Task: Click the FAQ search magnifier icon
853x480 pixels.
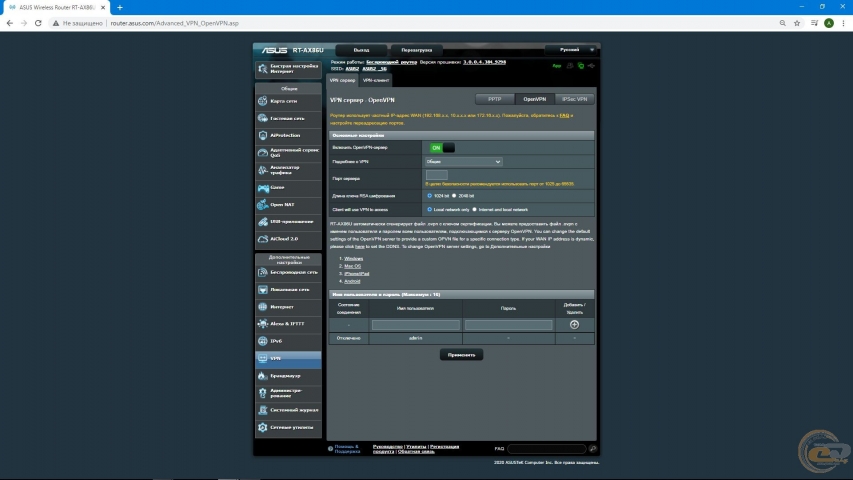Action: pyautogui.click(x=592, y=448)
